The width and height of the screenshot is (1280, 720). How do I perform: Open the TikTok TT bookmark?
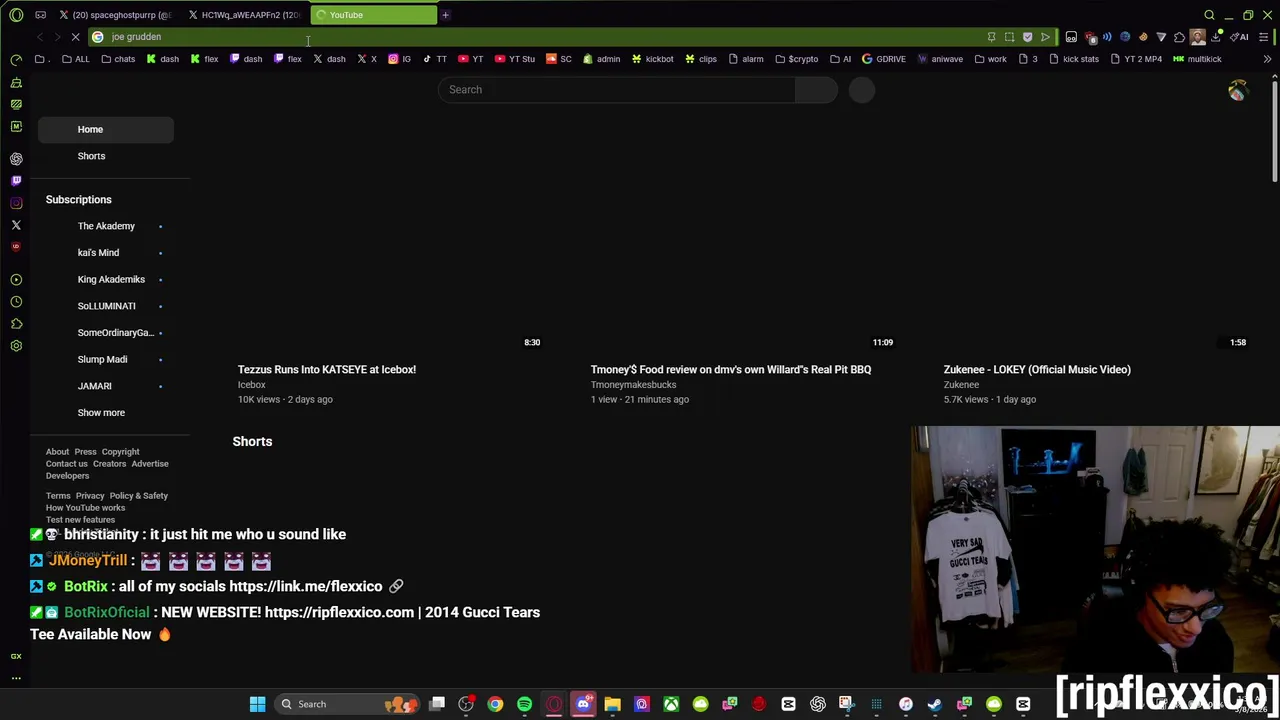pyautogui.click(x=435, y=59)
